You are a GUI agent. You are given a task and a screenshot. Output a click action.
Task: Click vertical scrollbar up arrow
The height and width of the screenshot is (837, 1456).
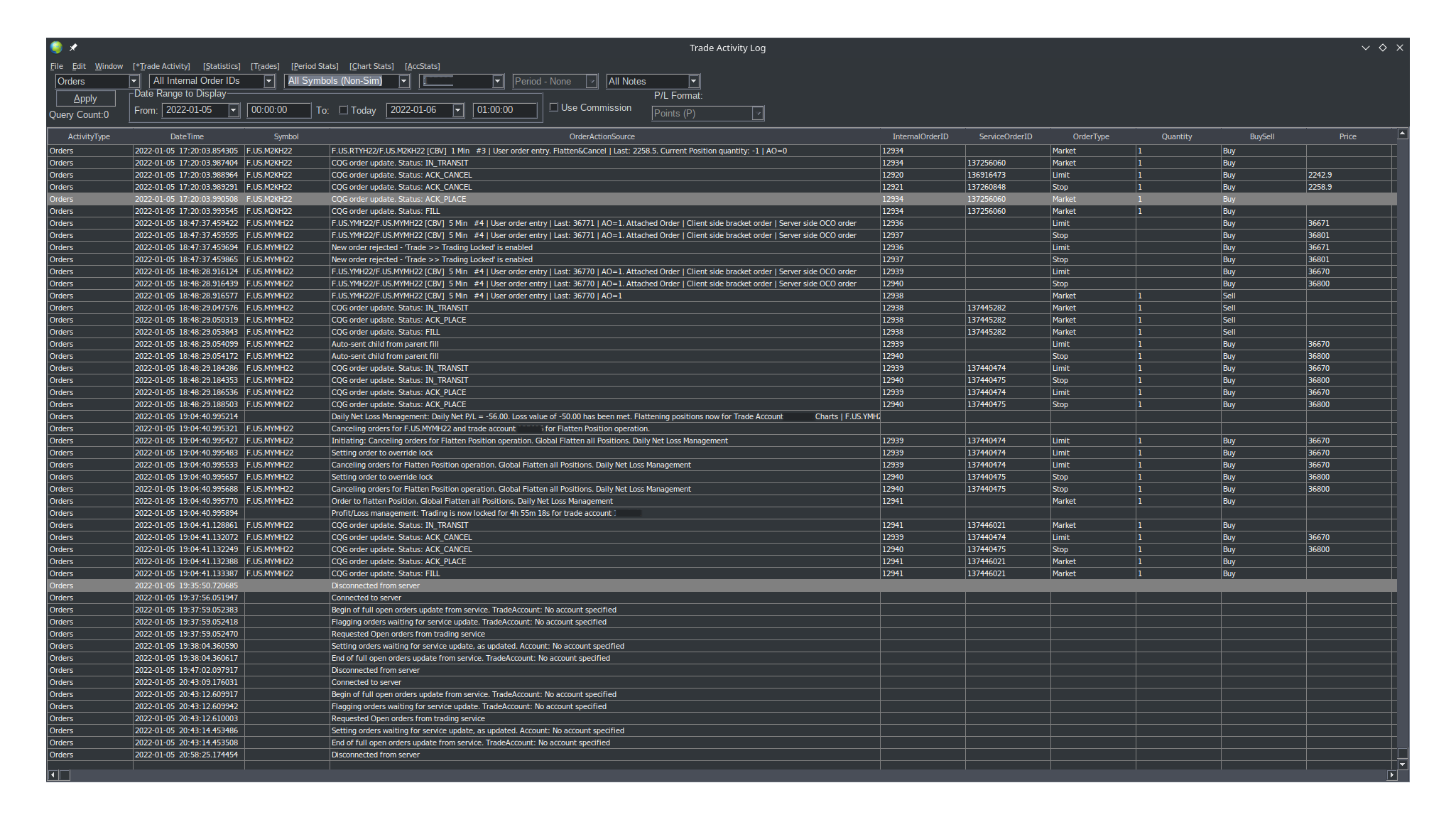1402,134
